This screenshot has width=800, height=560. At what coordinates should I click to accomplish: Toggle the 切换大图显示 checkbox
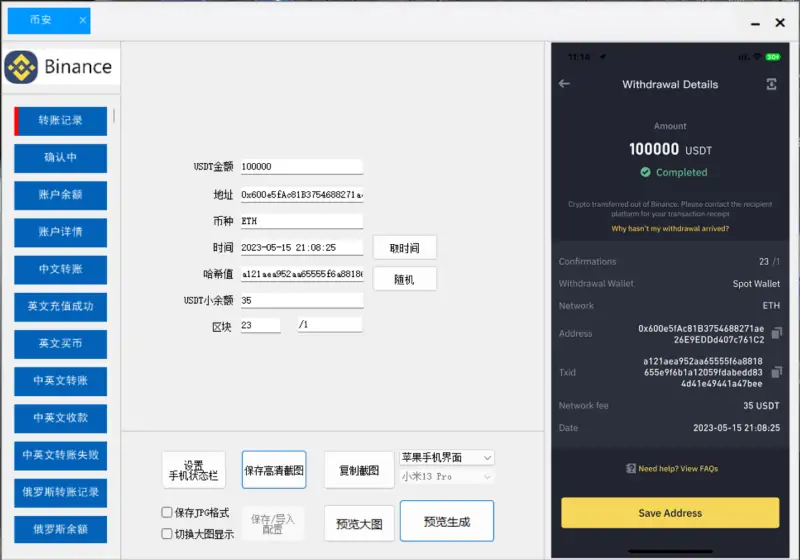(167, 534)
